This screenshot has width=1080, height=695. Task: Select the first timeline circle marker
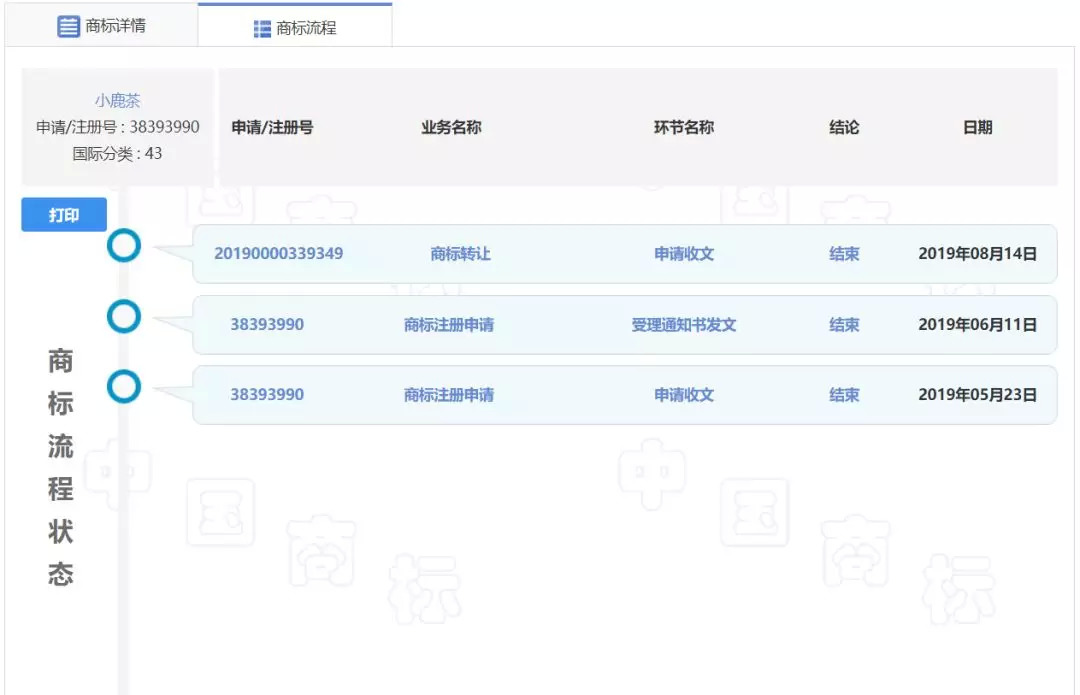click(x=124, y=246)
